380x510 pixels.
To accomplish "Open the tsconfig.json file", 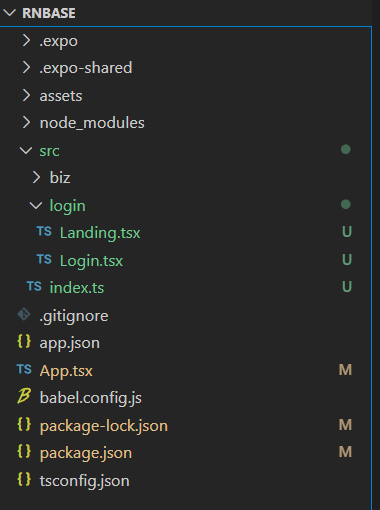I will (x=84, y=481).
